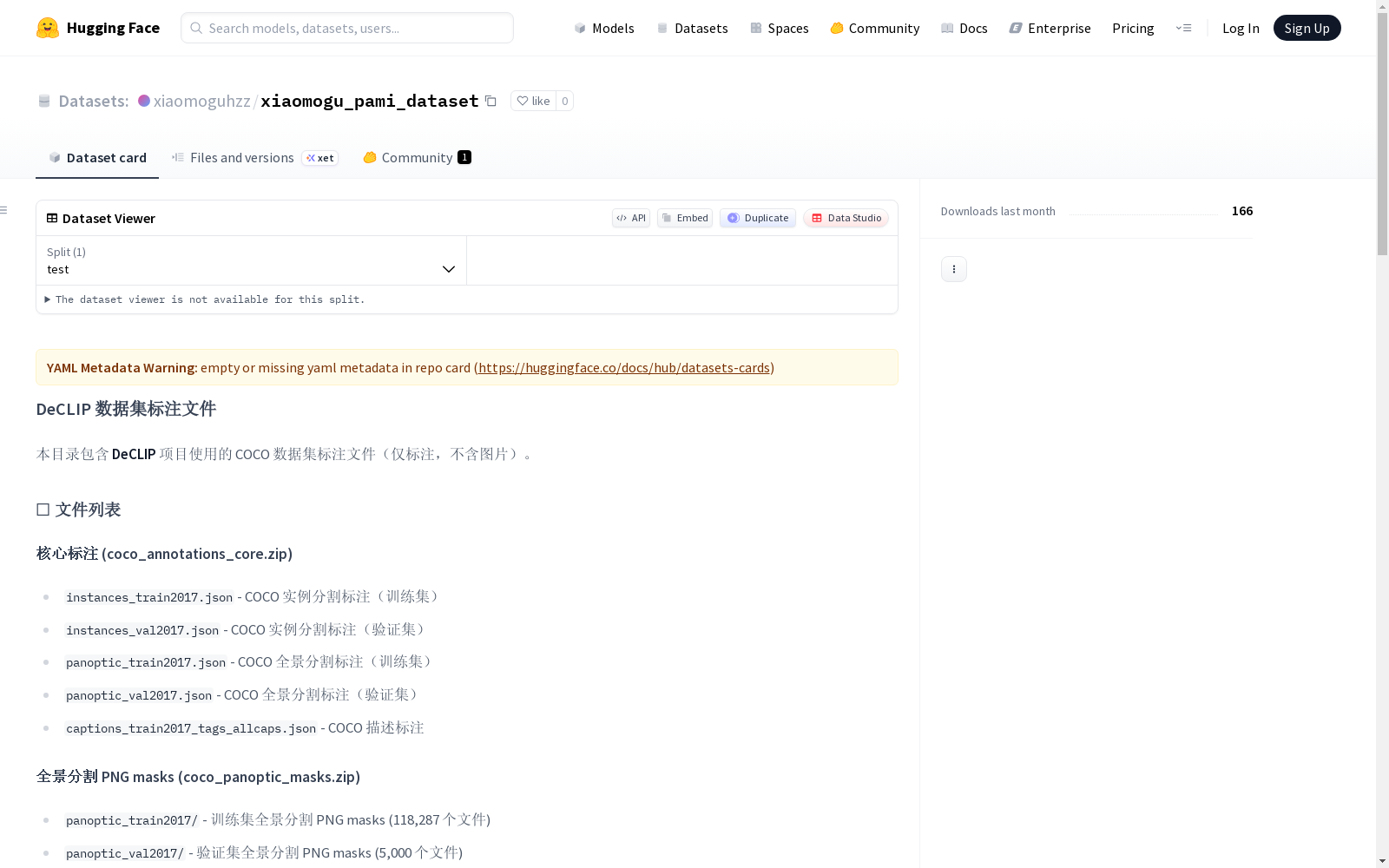The width and height of the screenshot is (1389, 868).
Task: Click the Dataset Viewer heading
Action: tap(109, 218)
